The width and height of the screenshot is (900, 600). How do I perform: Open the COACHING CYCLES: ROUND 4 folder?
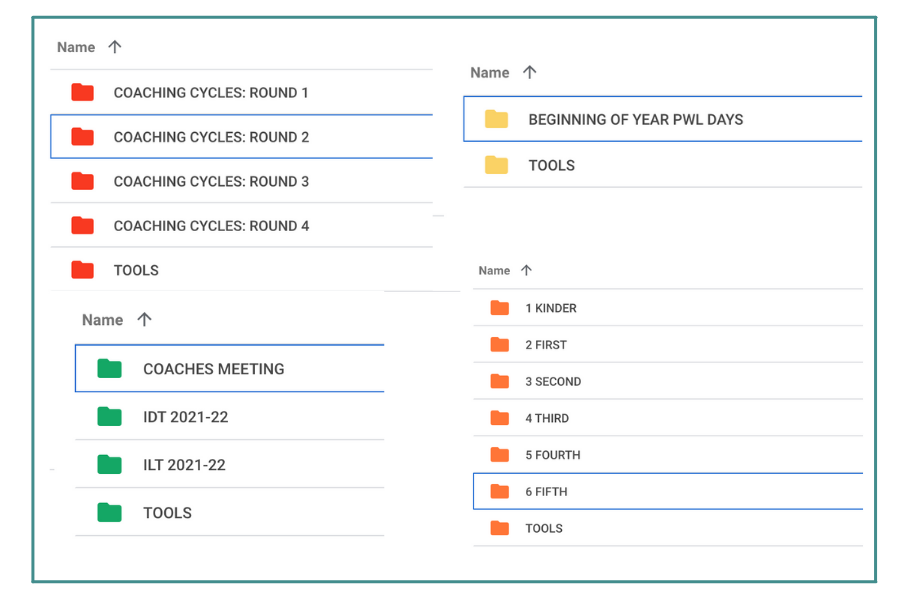point(211,226)
